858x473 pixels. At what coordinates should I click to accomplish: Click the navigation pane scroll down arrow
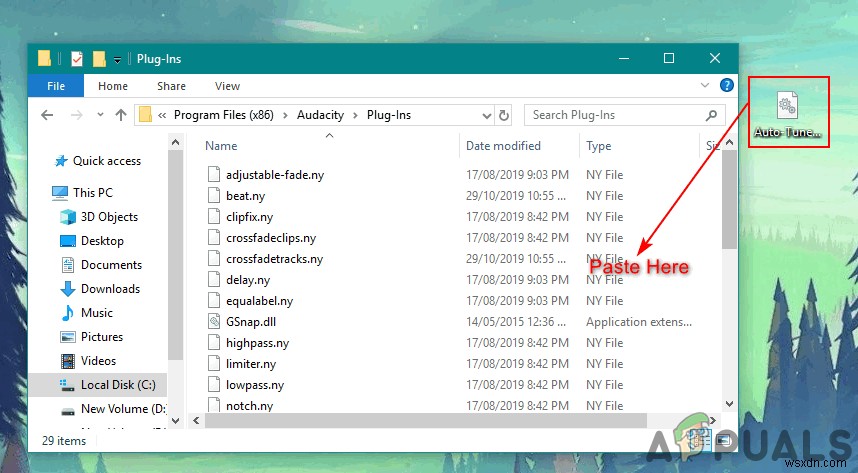coord(175,421)
